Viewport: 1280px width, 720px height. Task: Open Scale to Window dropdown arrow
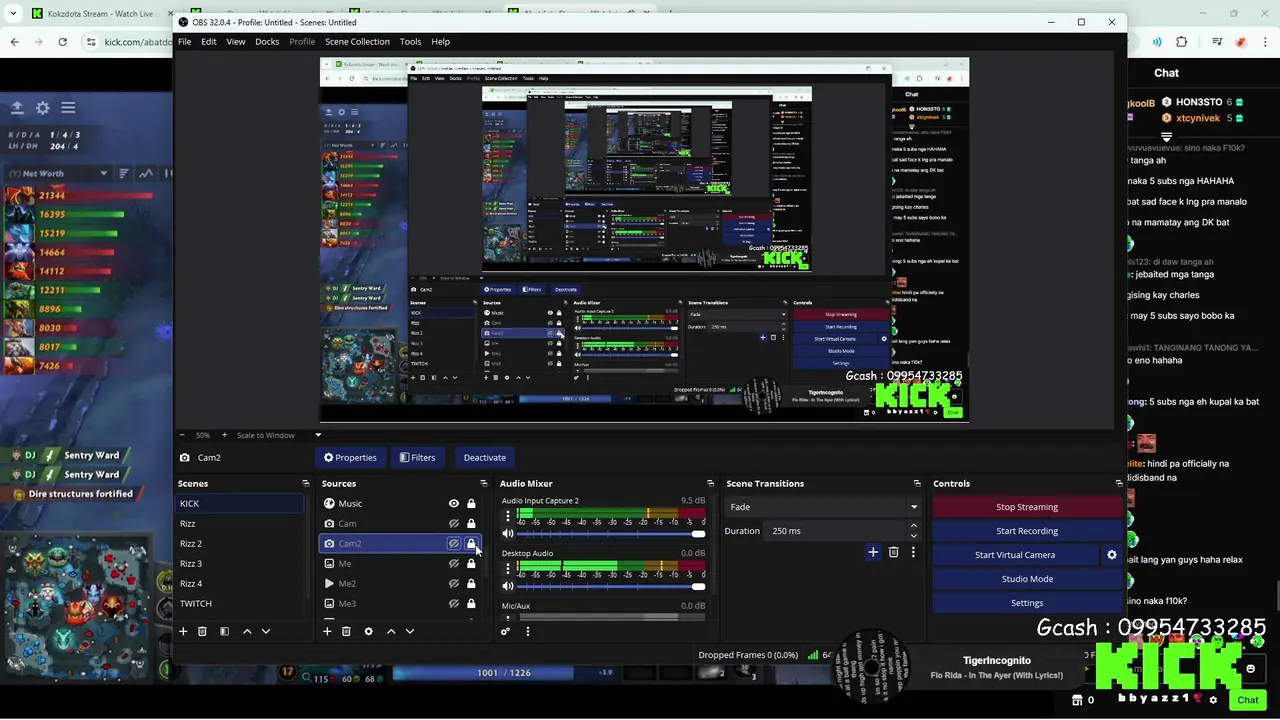pos(318,435)
